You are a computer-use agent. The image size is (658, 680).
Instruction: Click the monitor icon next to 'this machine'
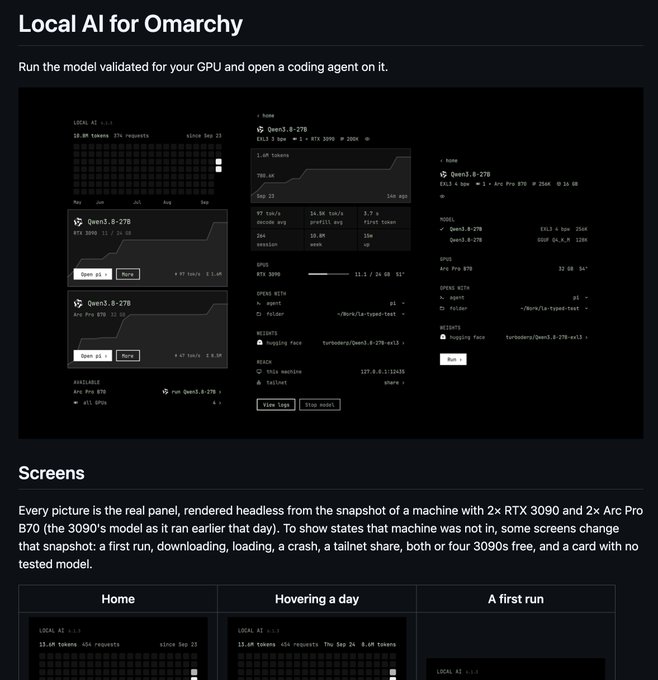coord(259,372)
